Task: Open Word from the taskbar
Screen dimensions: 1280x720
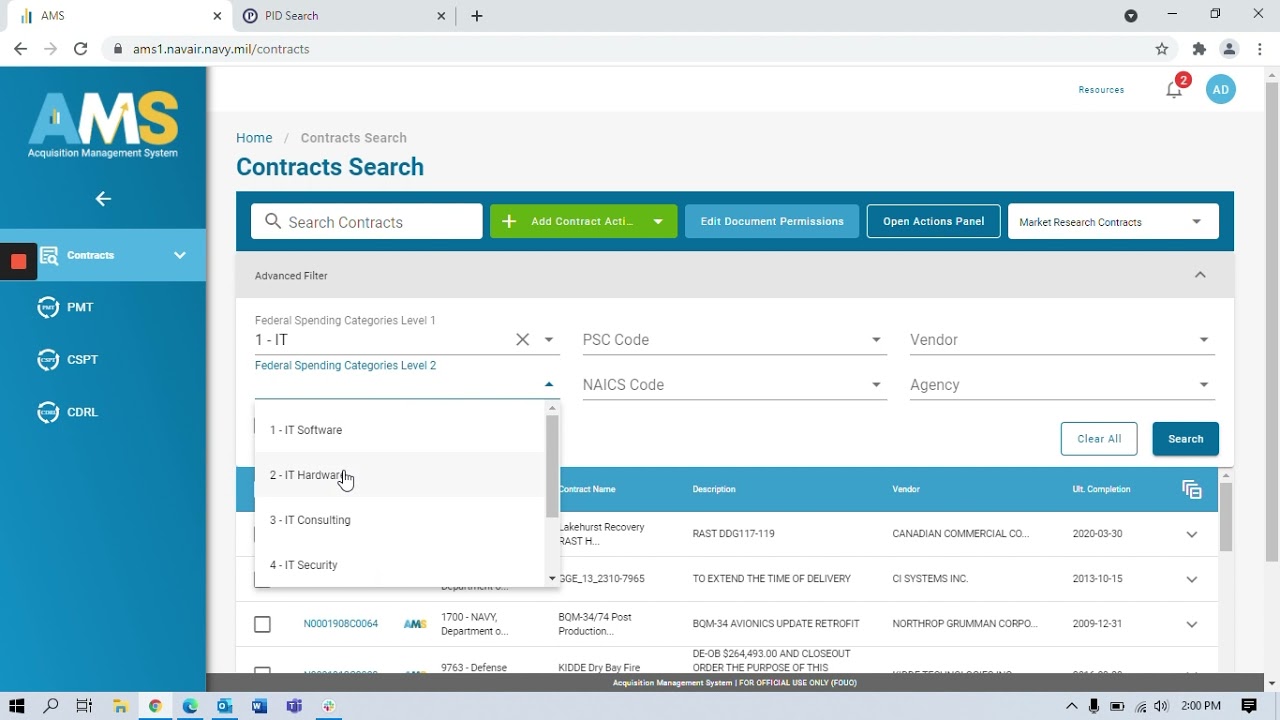Action: [x=259, y=706]
